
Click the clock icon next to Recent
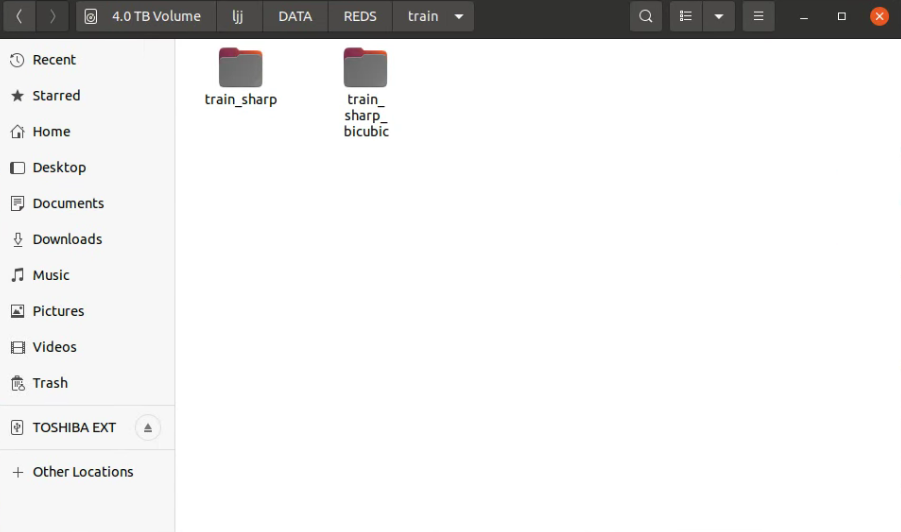tap(17, 60)
